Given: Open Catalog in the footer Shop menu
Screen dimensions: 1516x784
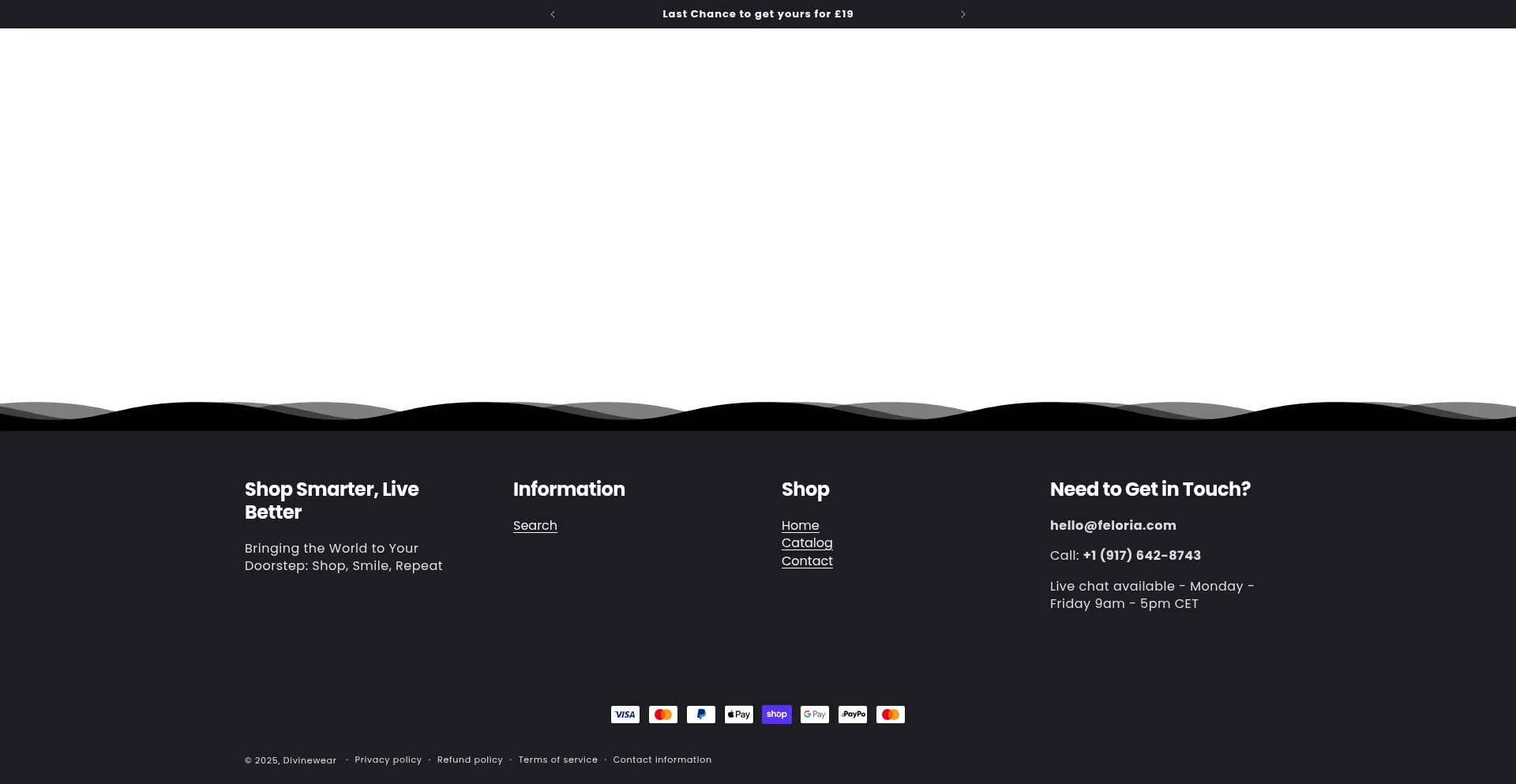Looking at the screenshot, I should coord(806,543).
